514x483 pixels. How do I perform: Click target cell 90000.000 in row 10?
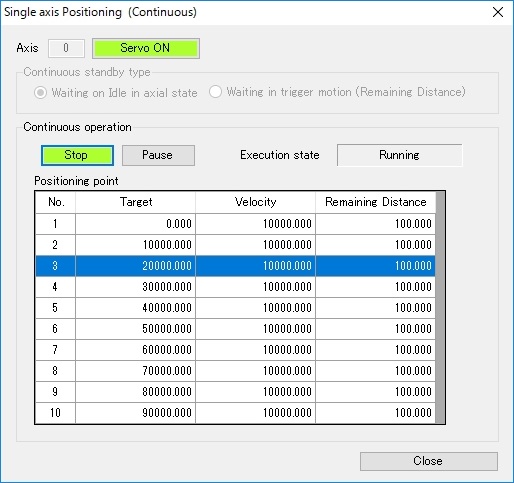136,413
